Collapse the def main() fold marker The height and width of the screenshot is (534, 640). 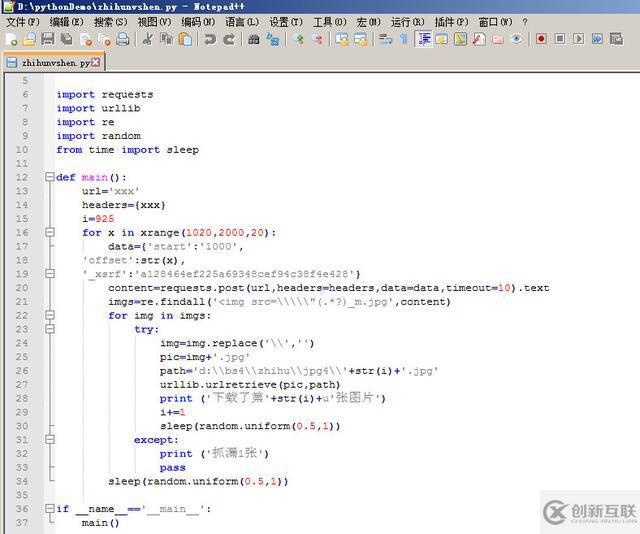(49, 178)
